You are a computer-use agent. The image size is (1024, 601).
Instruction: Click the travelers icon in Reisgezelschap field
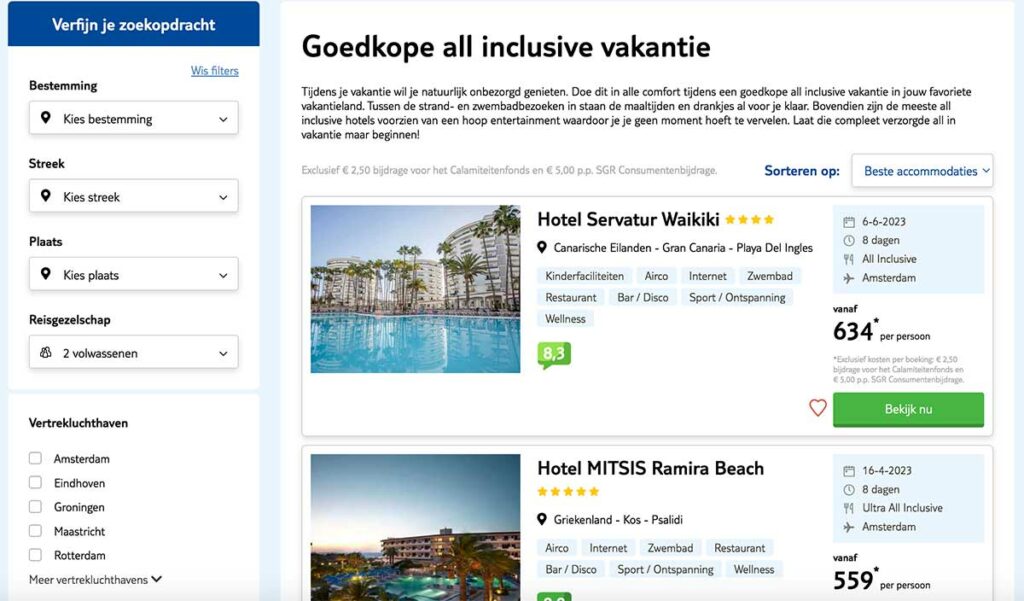(46, 353)
